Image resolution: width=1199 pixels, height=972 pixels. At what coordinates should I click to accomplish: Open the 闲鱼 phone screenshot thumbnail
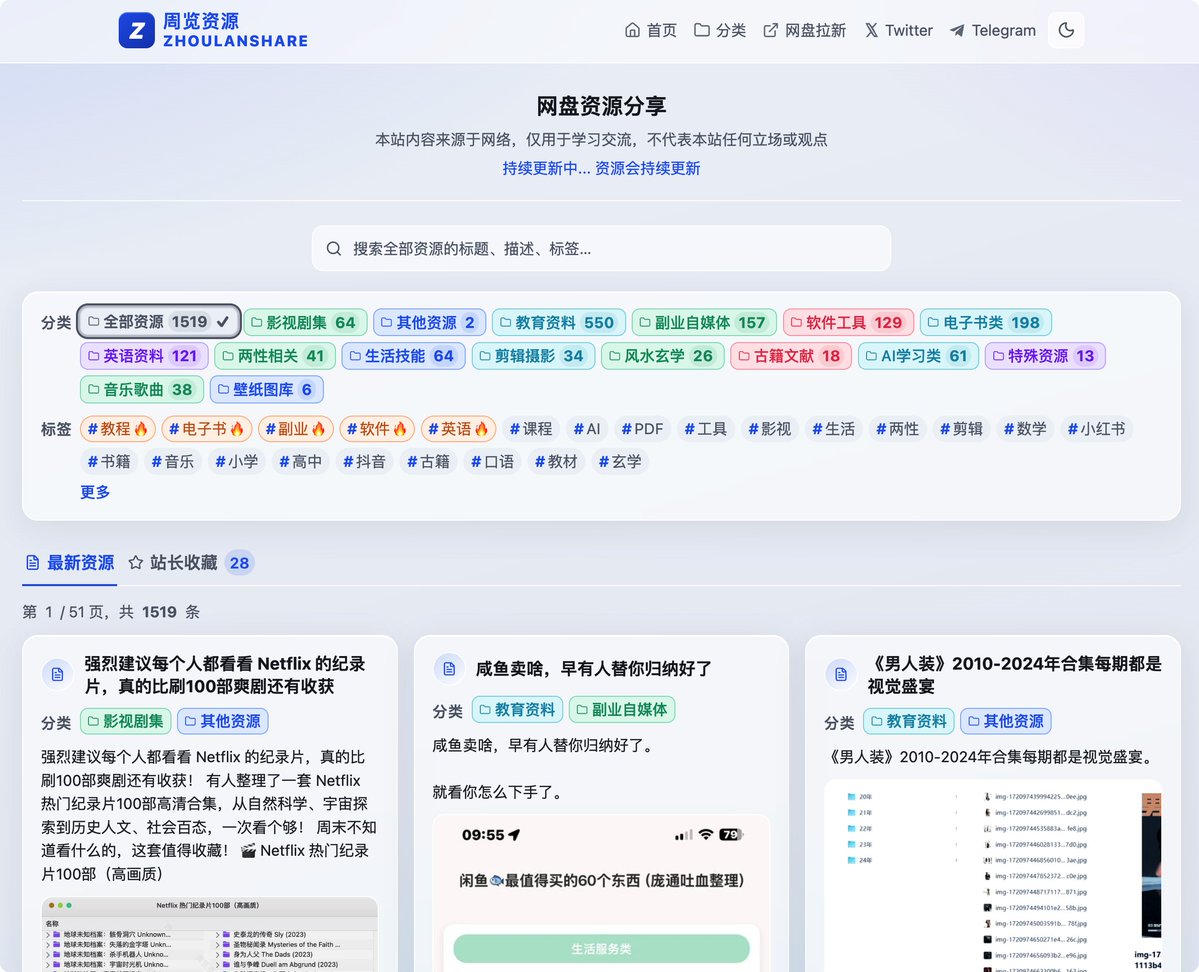tap(601, 893)
